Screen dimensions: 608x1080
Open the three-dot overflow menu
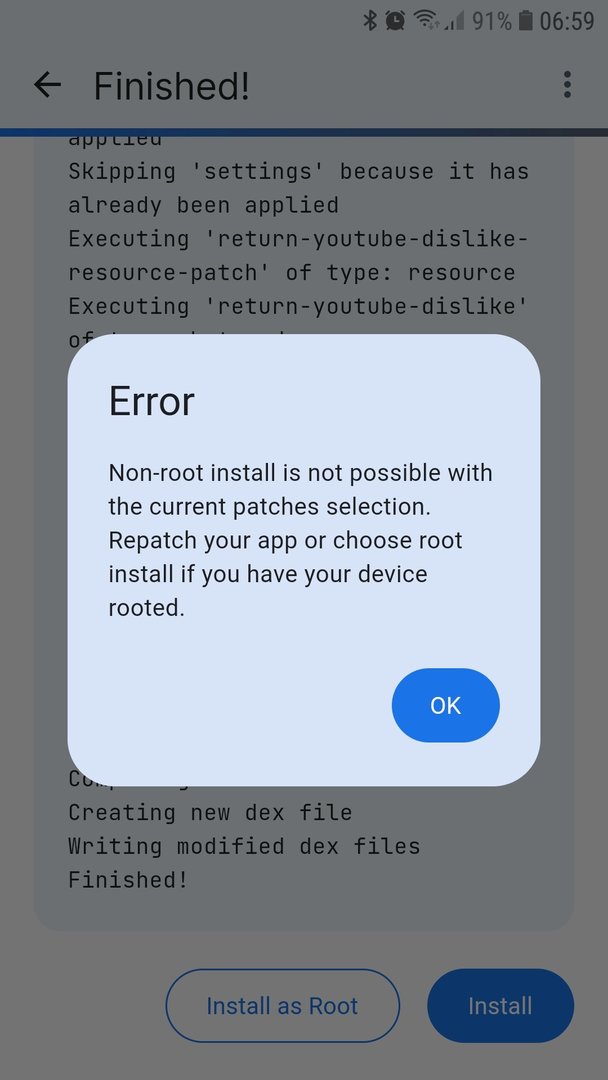[567, 85]
